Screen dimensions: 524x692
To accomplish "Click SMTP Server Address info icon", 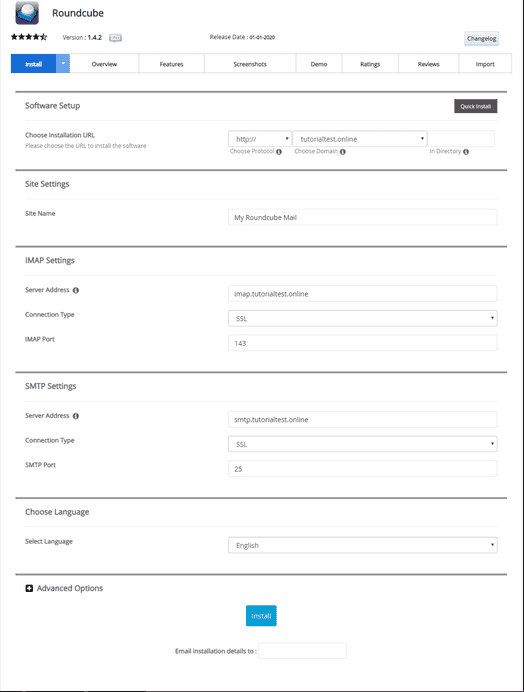I will (x=76, y=416).
